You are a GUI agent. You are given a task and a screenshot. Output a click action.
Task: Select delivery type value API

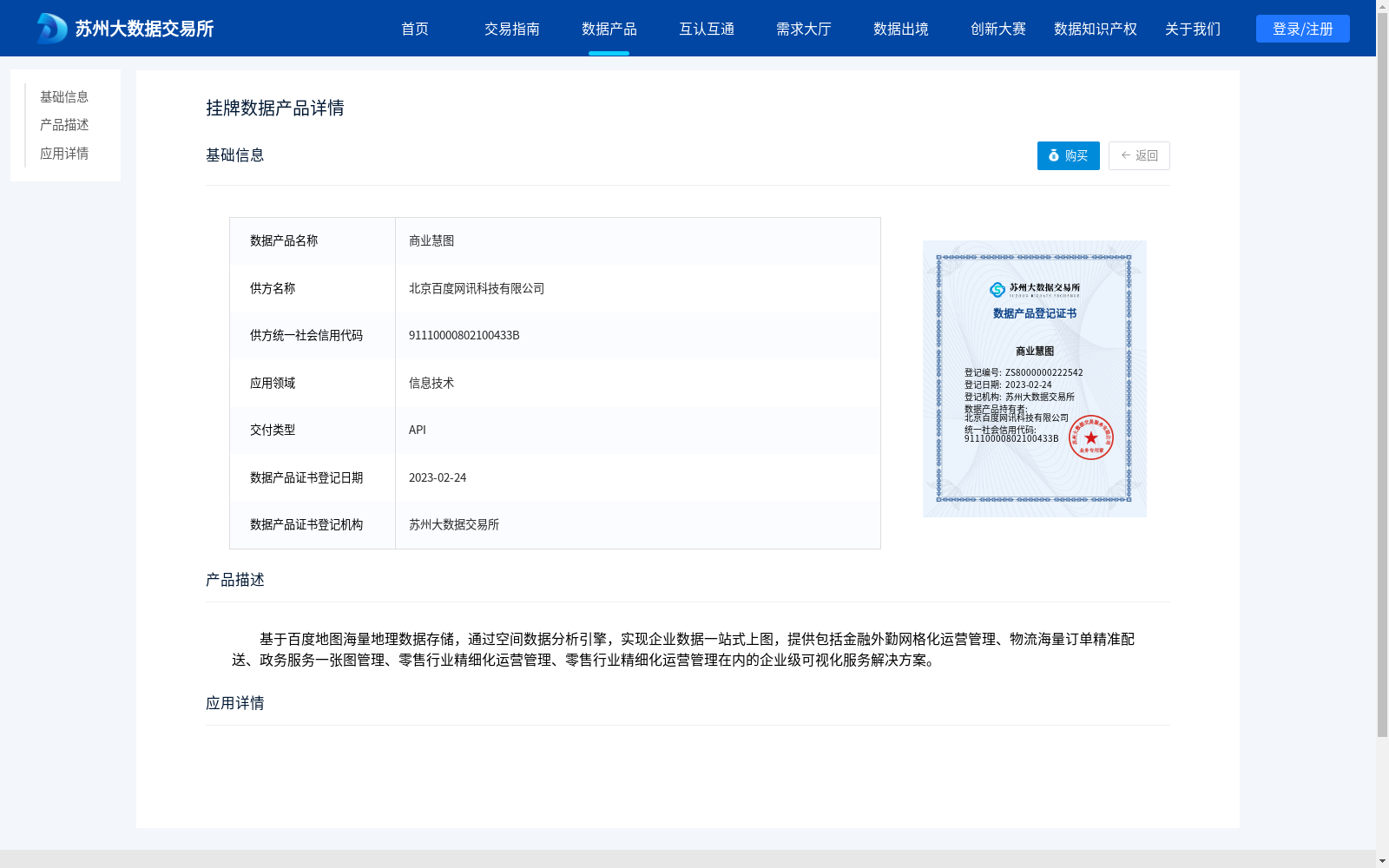click(418, 430)
